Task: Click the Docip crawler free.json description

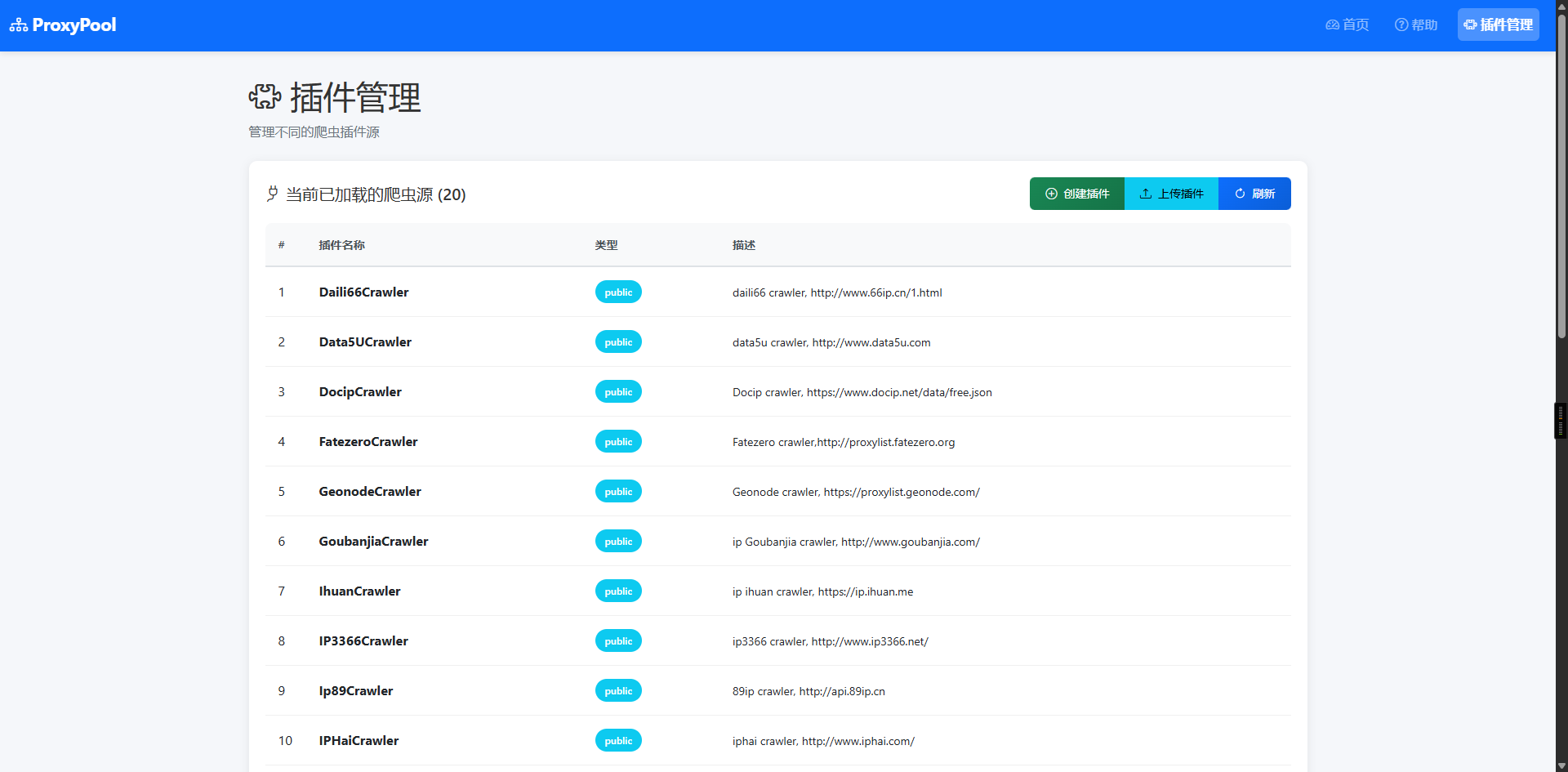Action: coord(862,392)
